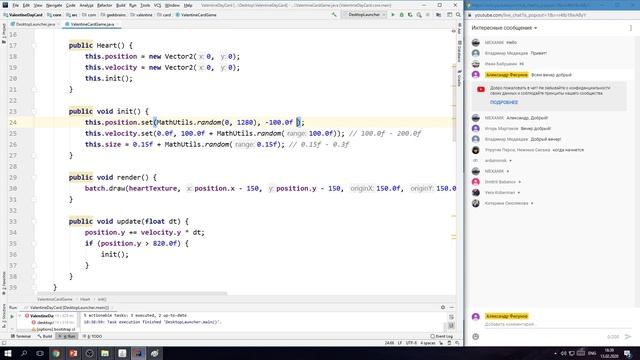Click the Heart breadcrumb below the editor

pos(85,299)
